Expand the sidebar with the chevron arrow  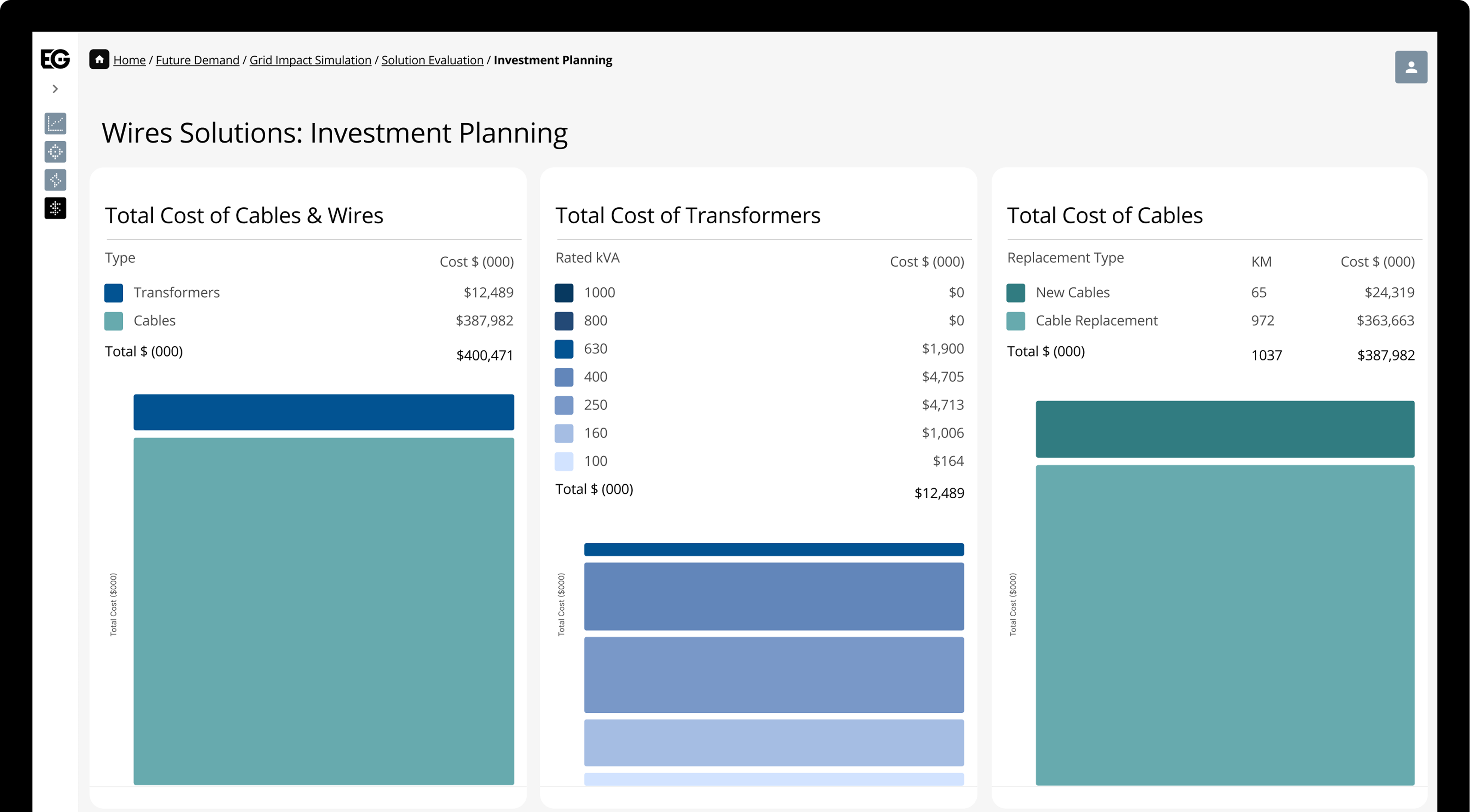55,89
